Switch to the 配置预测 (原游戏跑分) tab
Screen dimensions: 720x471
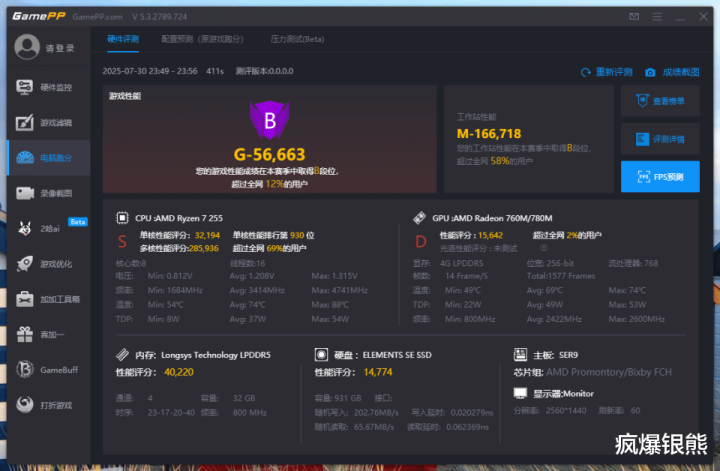click(202, 39)
